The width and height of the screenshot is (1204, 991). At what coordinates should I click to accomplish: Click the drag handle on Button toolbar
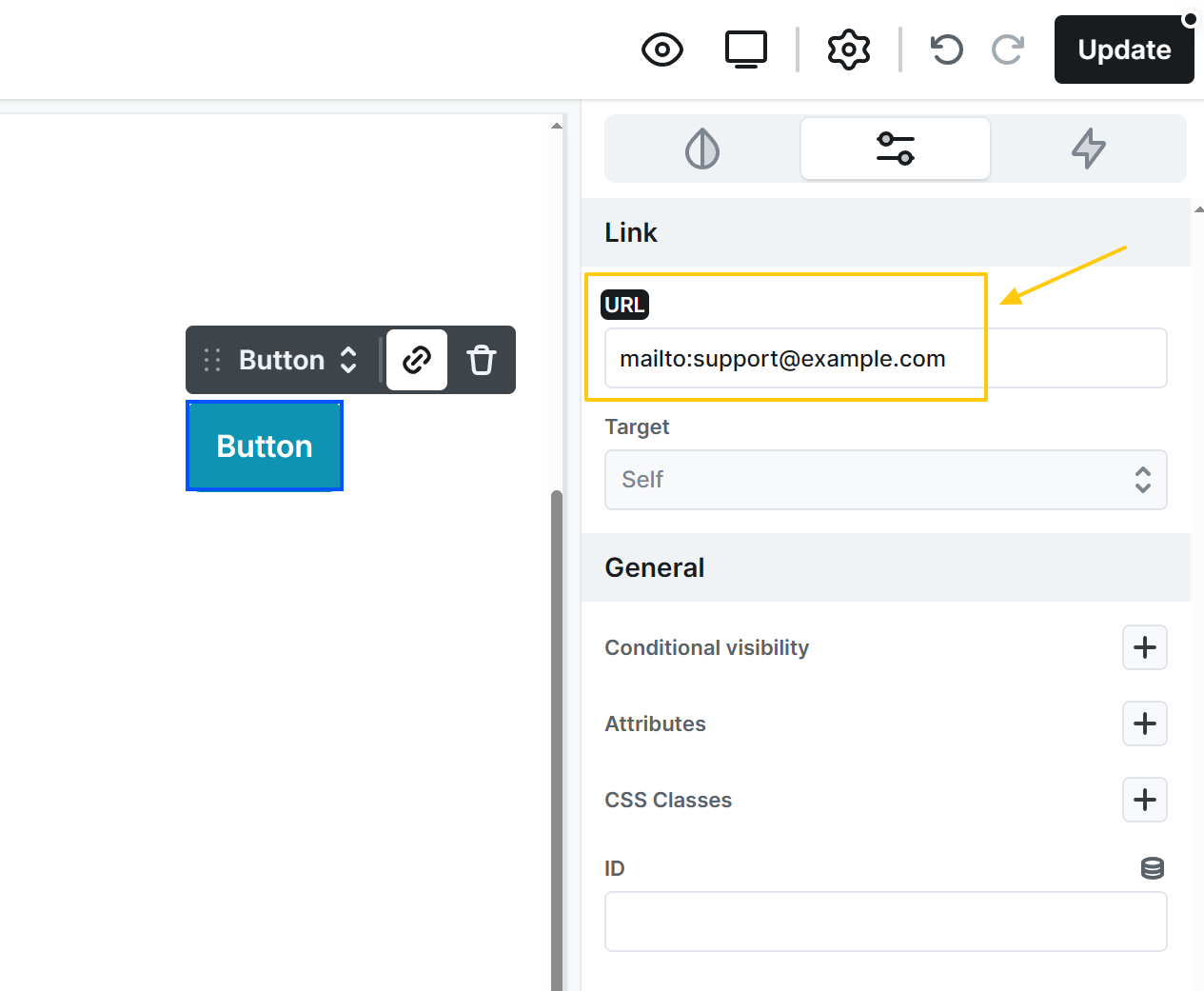pos(212,360)
